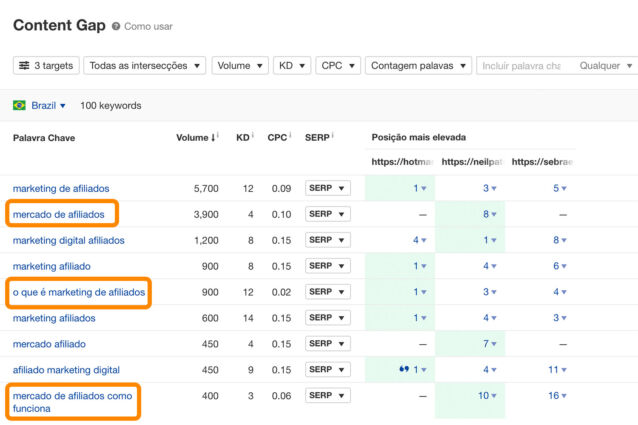
Task: Click the help icon beside Como usar
Action: click(x=116, y=26)
